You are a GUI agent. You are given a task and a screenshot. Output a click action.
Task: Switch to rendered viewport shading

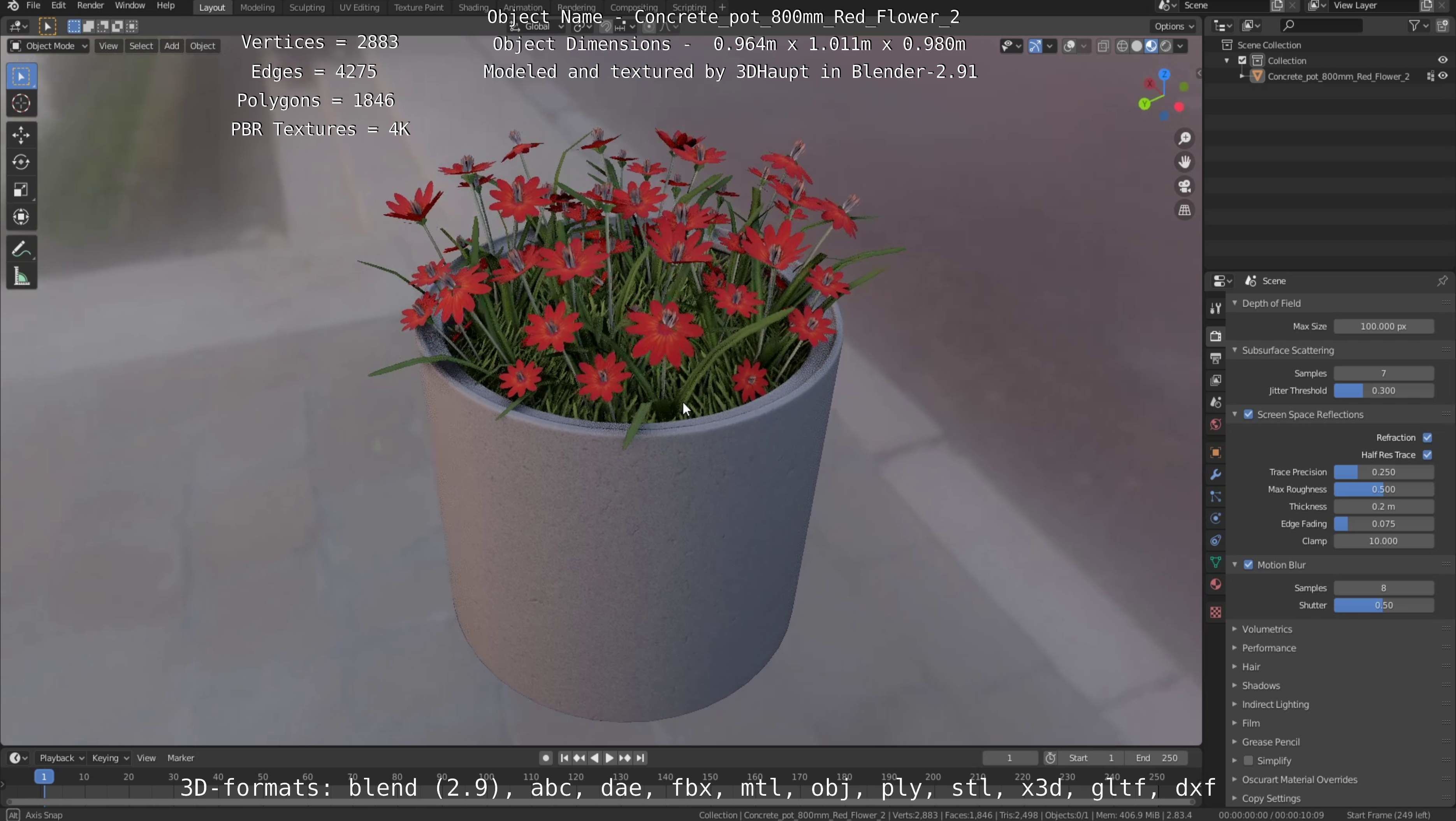pos(1166,46)
